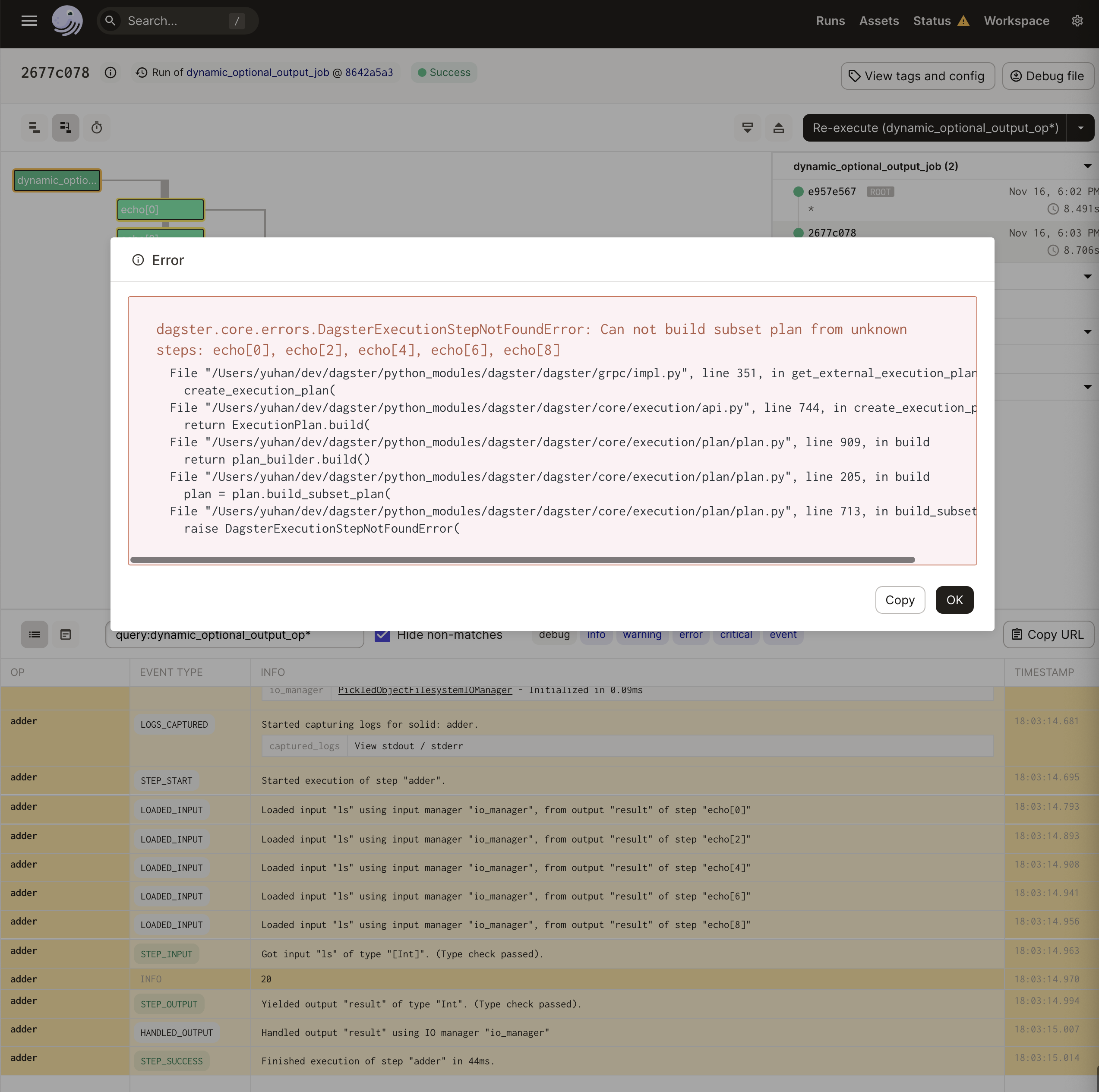
Task: Open the settings gear icon
Action: 1077,21
